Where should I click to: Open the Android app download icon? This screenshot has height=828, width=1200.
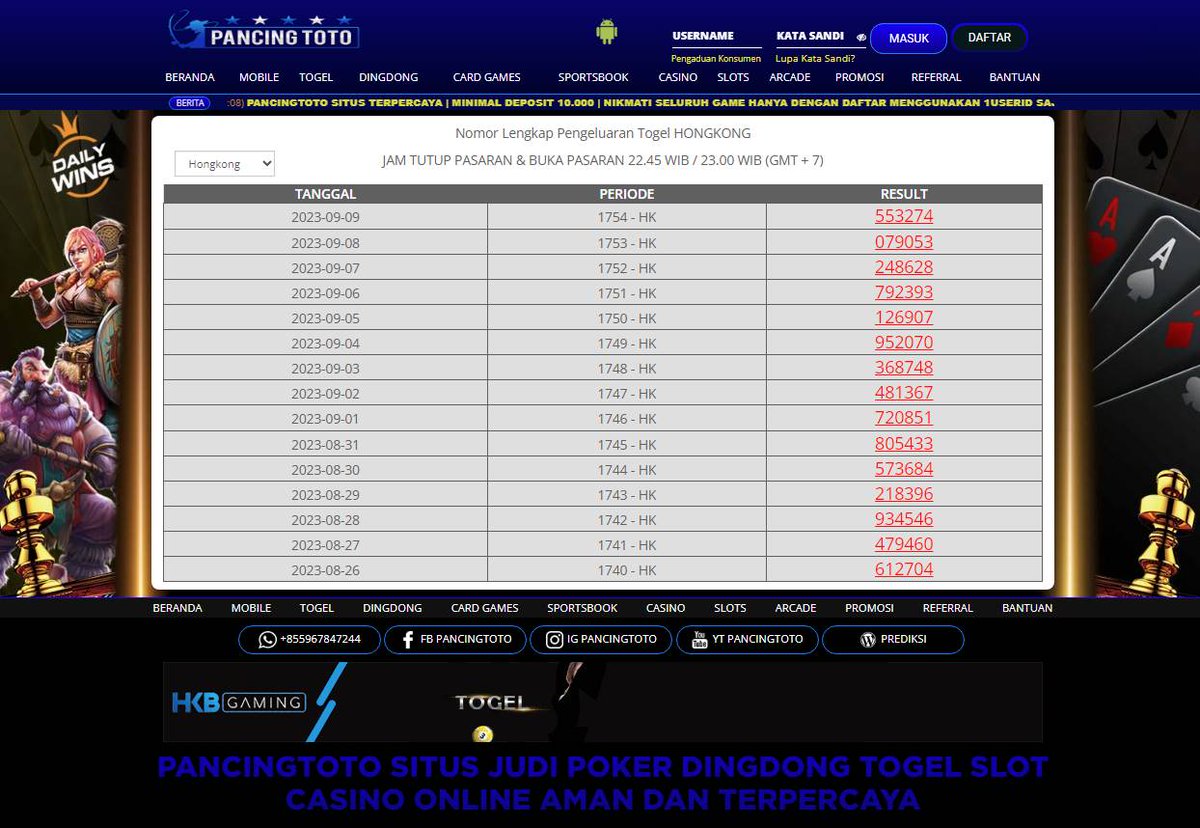coord(606,32)
